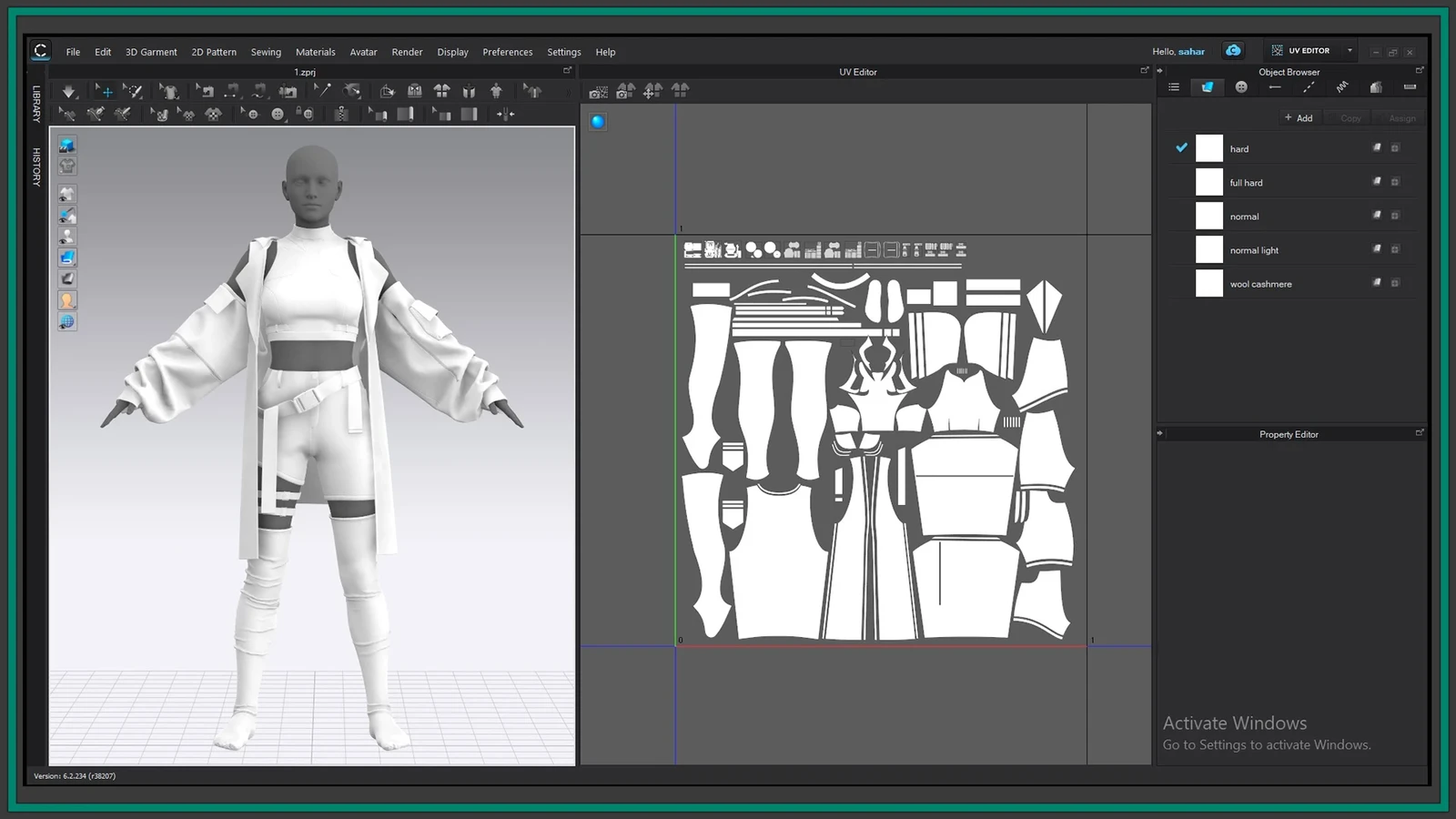This screenshot has height=819, width=1456.
Task: Select the Zipper tool icon
Action: (x=341, y=114)
